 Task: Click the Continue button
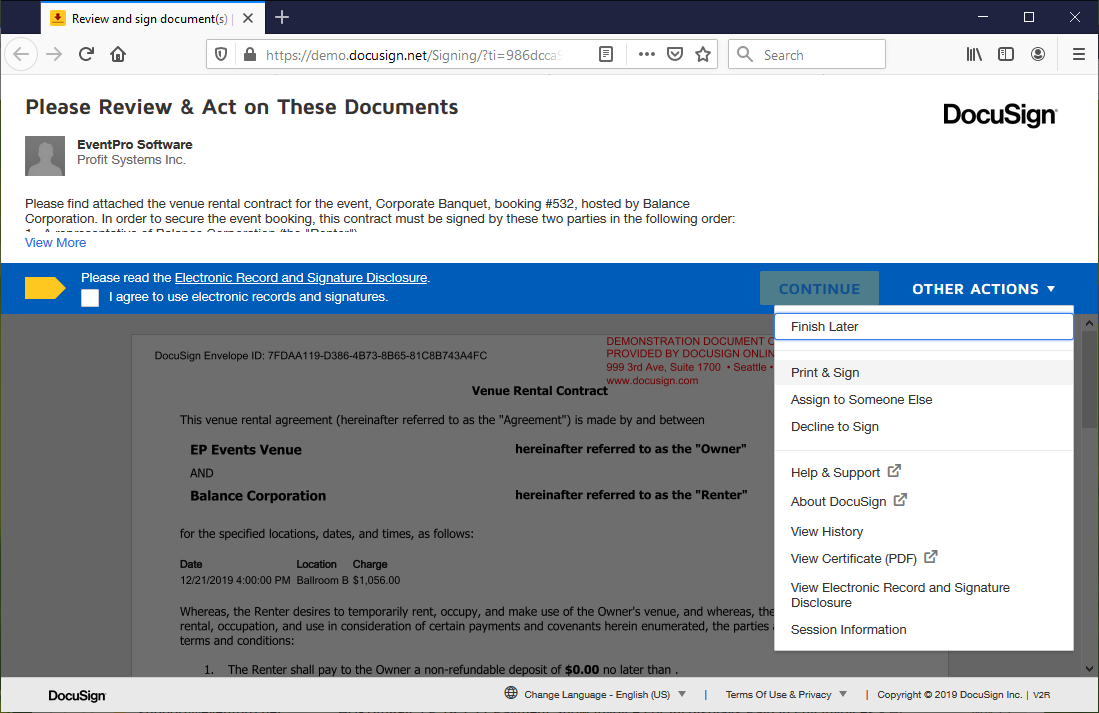coord(819,289)
